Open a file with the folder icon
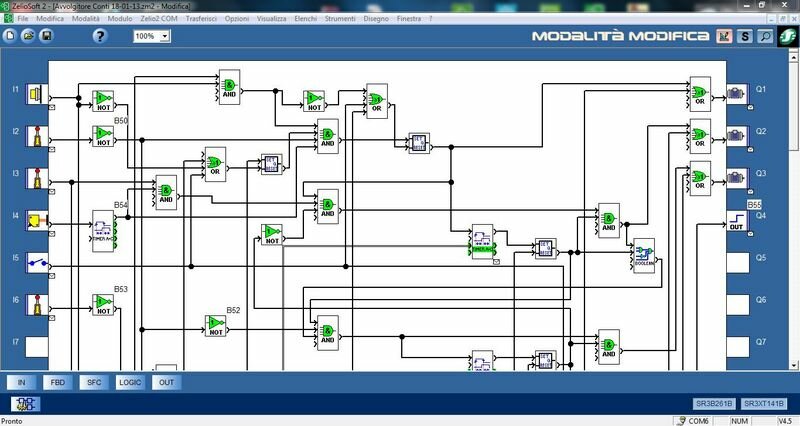Viewport: 800px width, 426px height. click(x=28, y=36)
